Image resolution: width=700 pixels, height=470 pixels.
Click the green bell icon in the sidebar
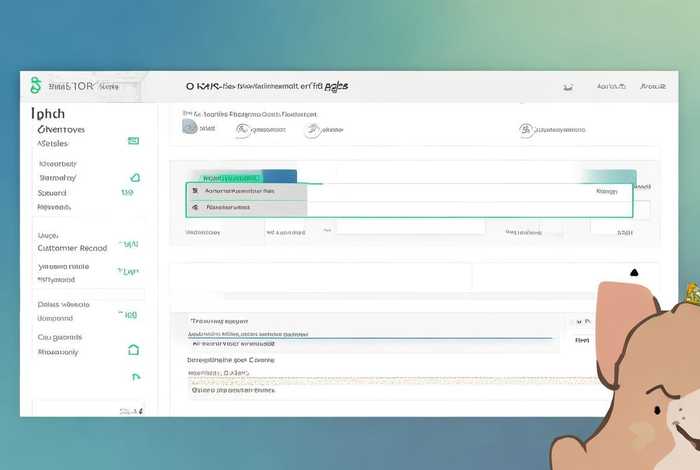135,177
